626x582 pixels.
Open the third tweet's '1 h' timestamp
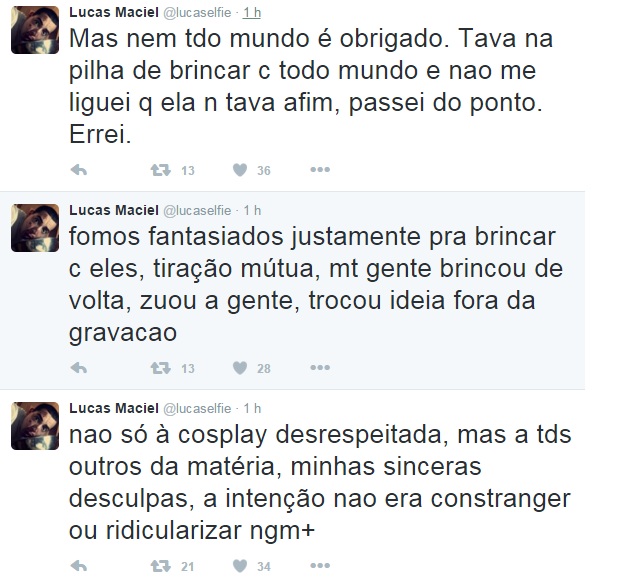252,408
